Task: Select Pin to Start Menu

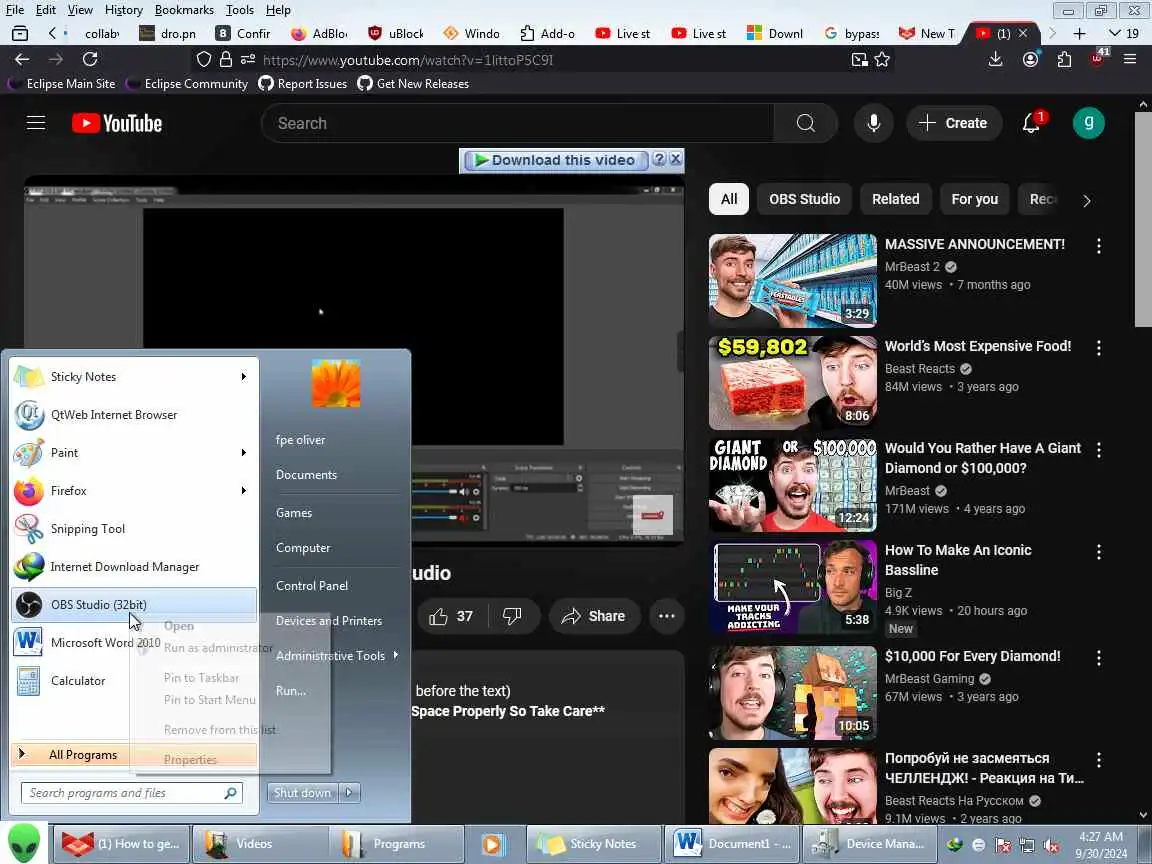Action: [x=209, y=700]
